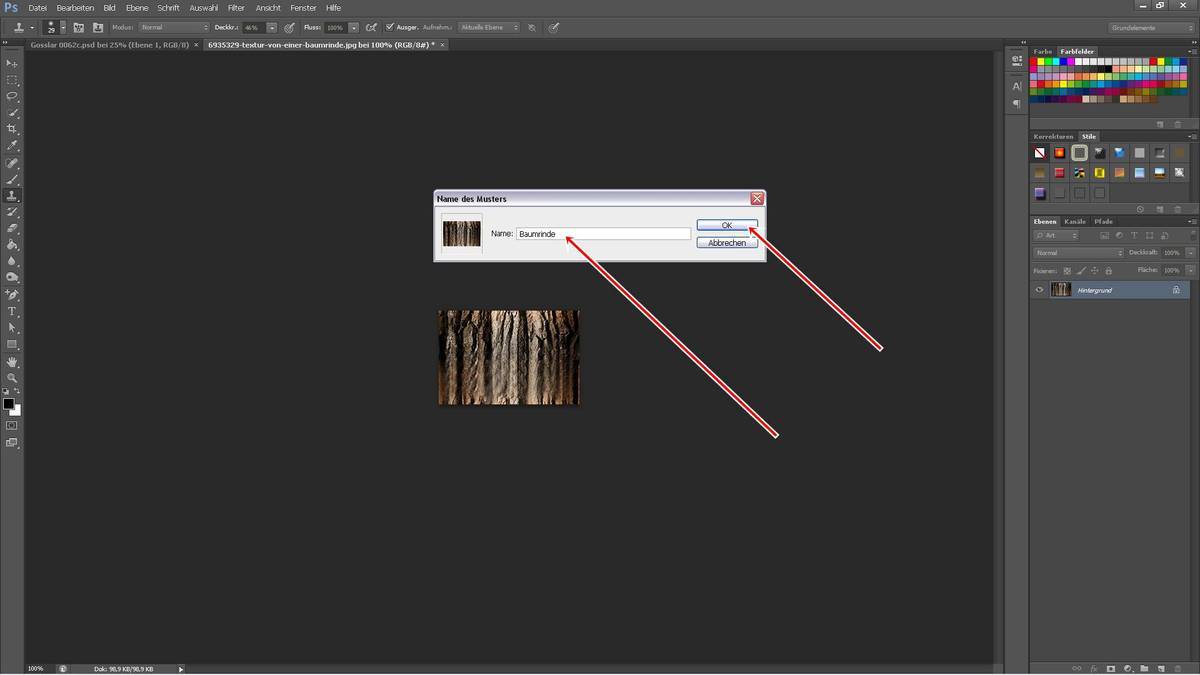
Task: Delete layer via trash icon at bottom
Action: coord(1176,668)
